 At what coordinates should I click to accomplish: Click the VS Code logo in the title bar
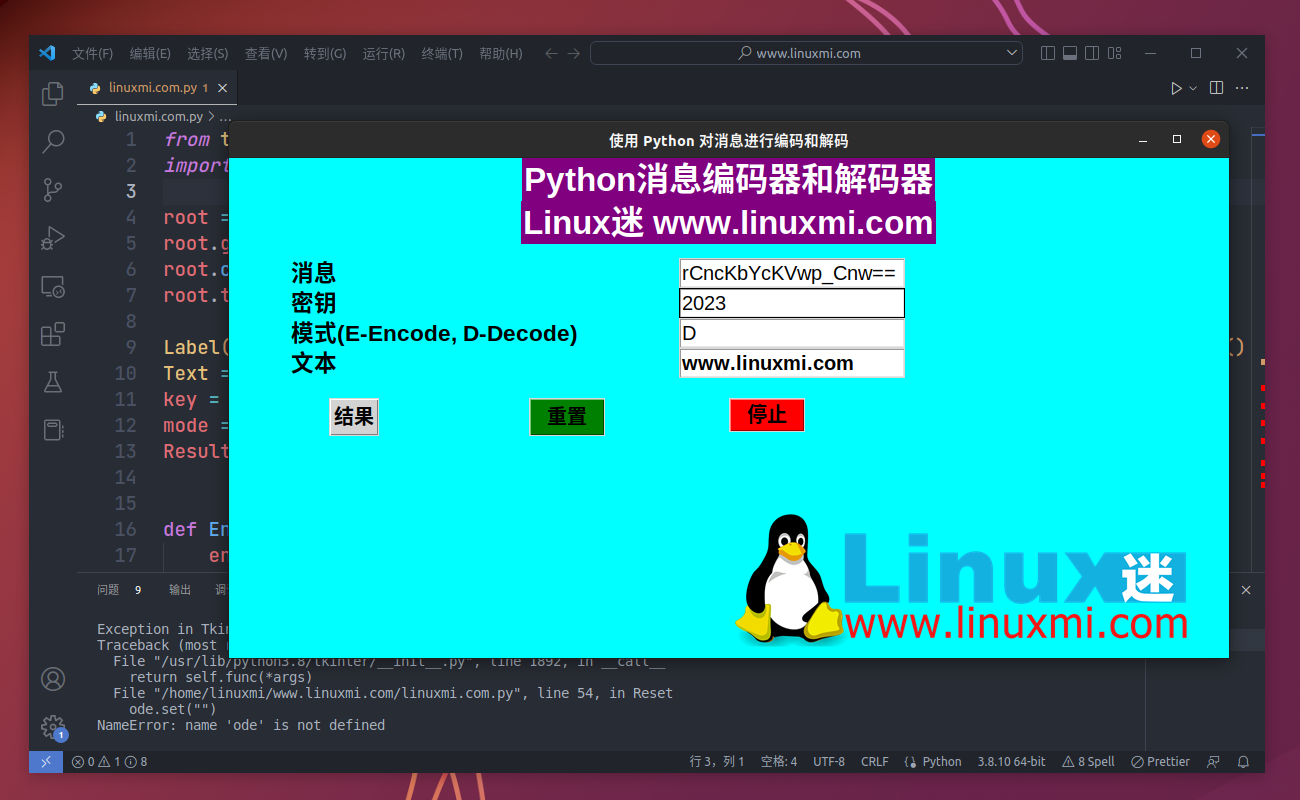[x=47, y=53]
